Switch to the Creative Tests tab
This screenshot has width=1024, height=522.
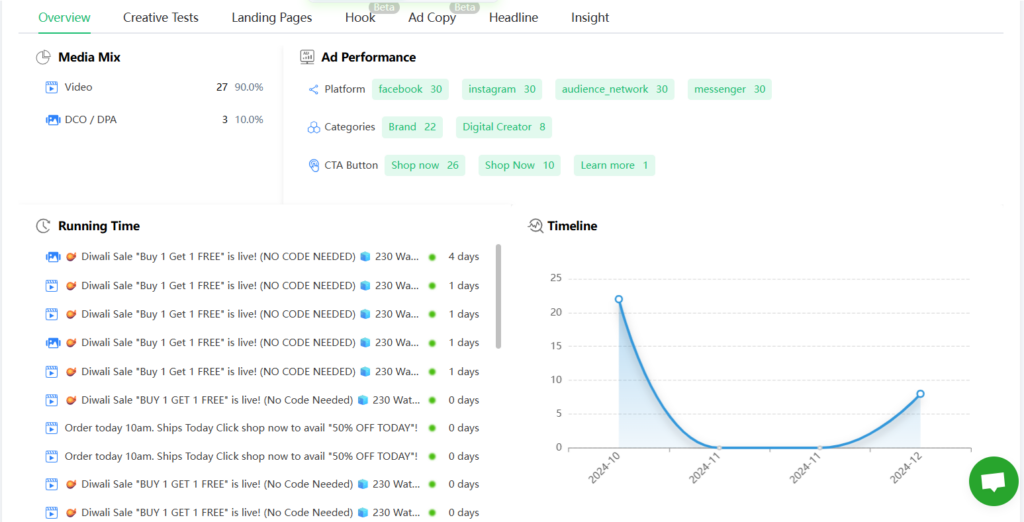160,18
